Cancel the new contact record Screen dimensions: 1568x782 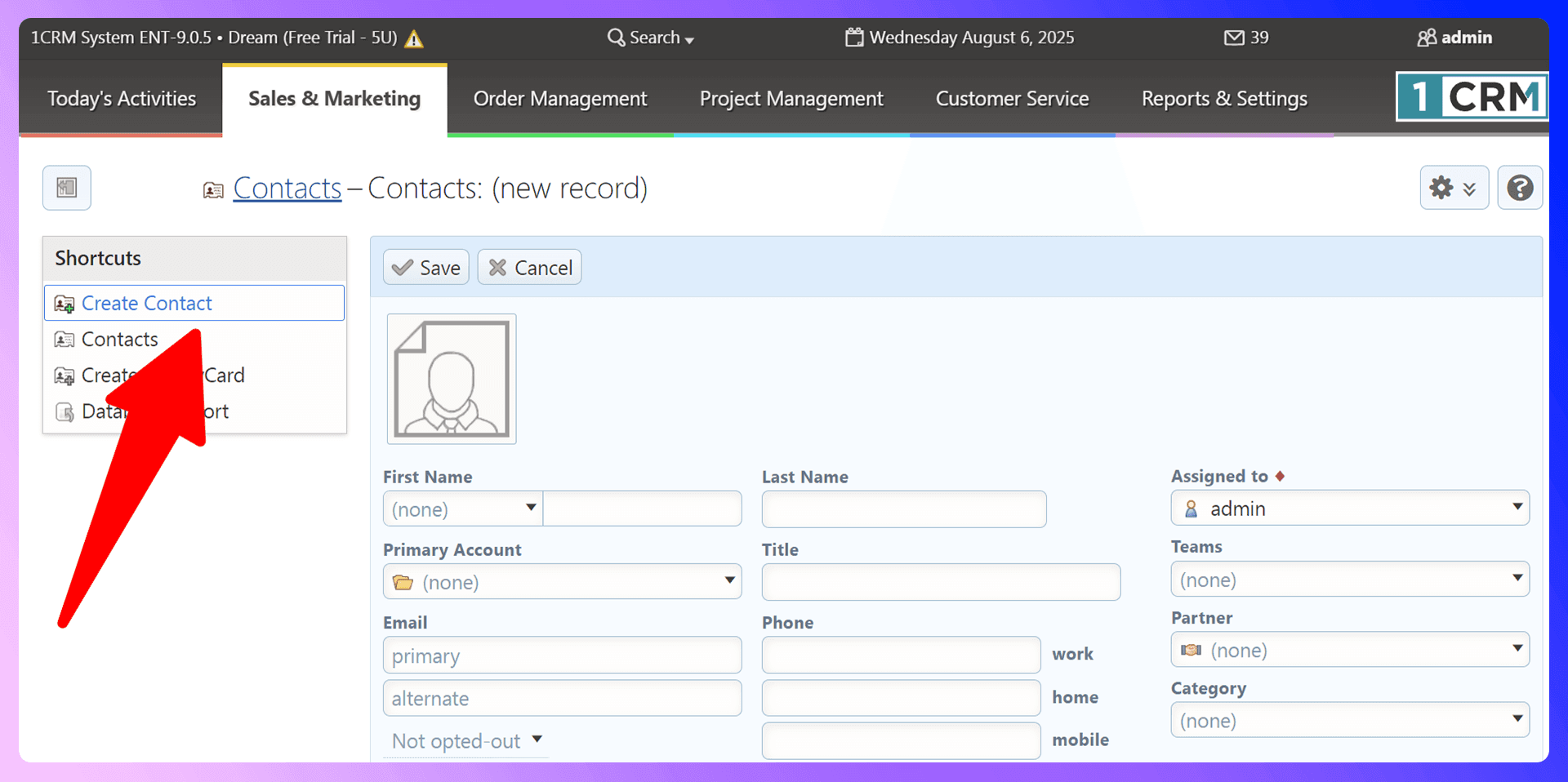coord(530,267)
